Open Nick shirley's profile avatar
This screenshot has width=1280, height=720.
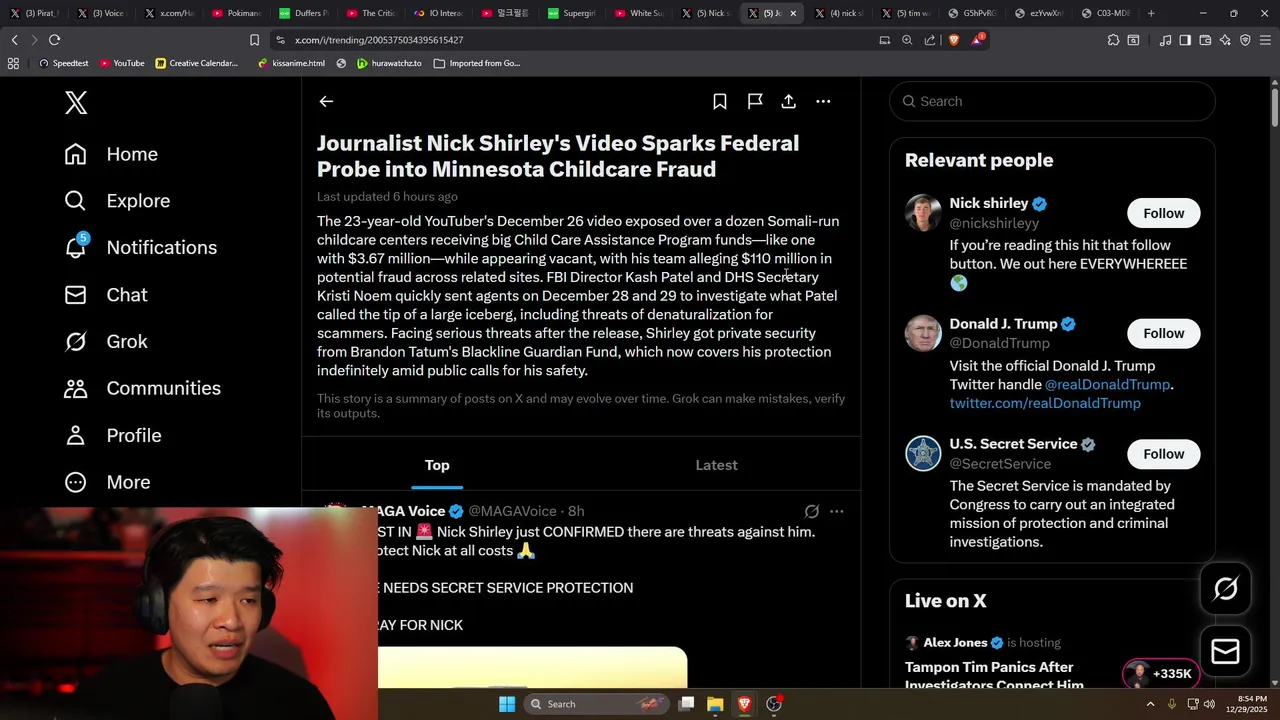[x=923, y=213]
